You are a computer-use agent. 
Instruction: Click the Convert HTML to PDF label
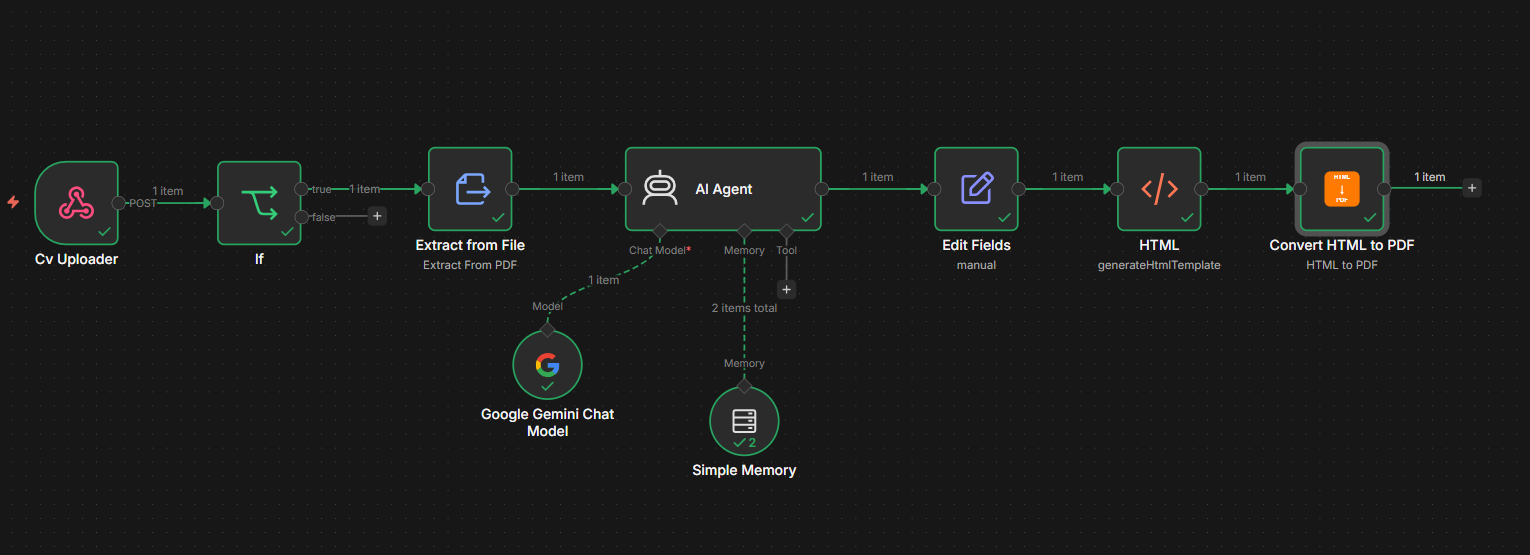coord(1342,245)
